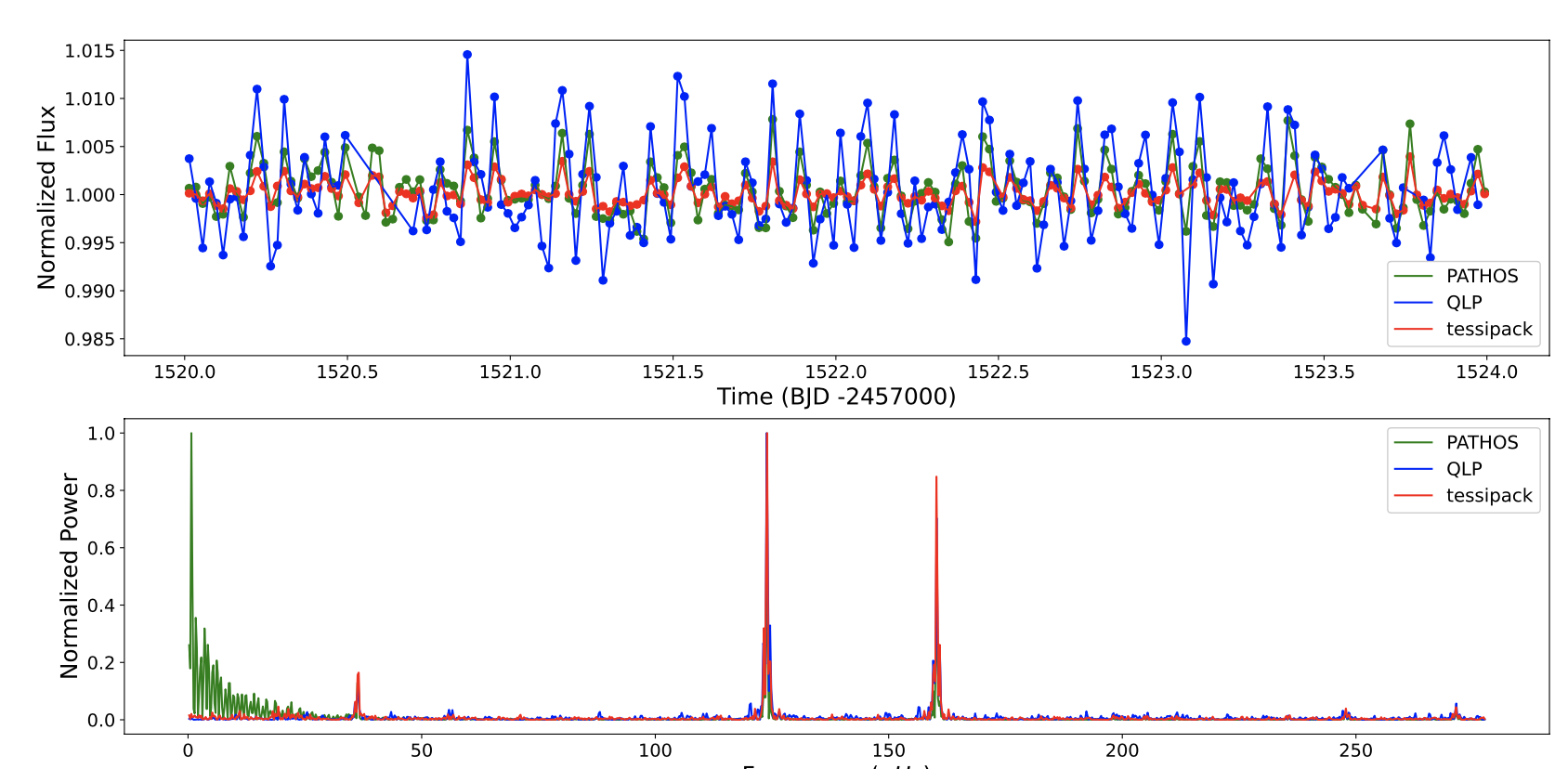Click the 0.6 power tick label
This screenshot has height=769, width=1568.
[101, 549]
